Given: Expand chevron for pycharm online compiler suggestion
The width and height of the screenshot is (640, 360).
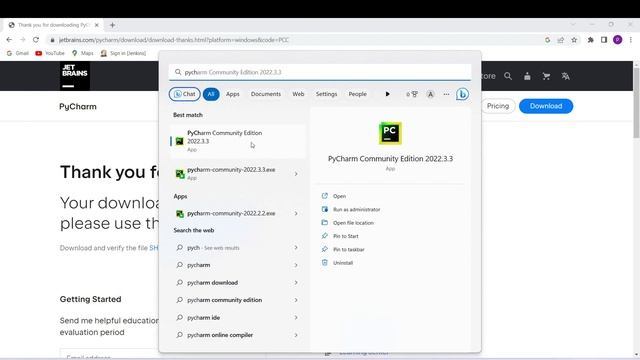Looking at the screenshot, I should pyautogui.click(x=296, y=335).
